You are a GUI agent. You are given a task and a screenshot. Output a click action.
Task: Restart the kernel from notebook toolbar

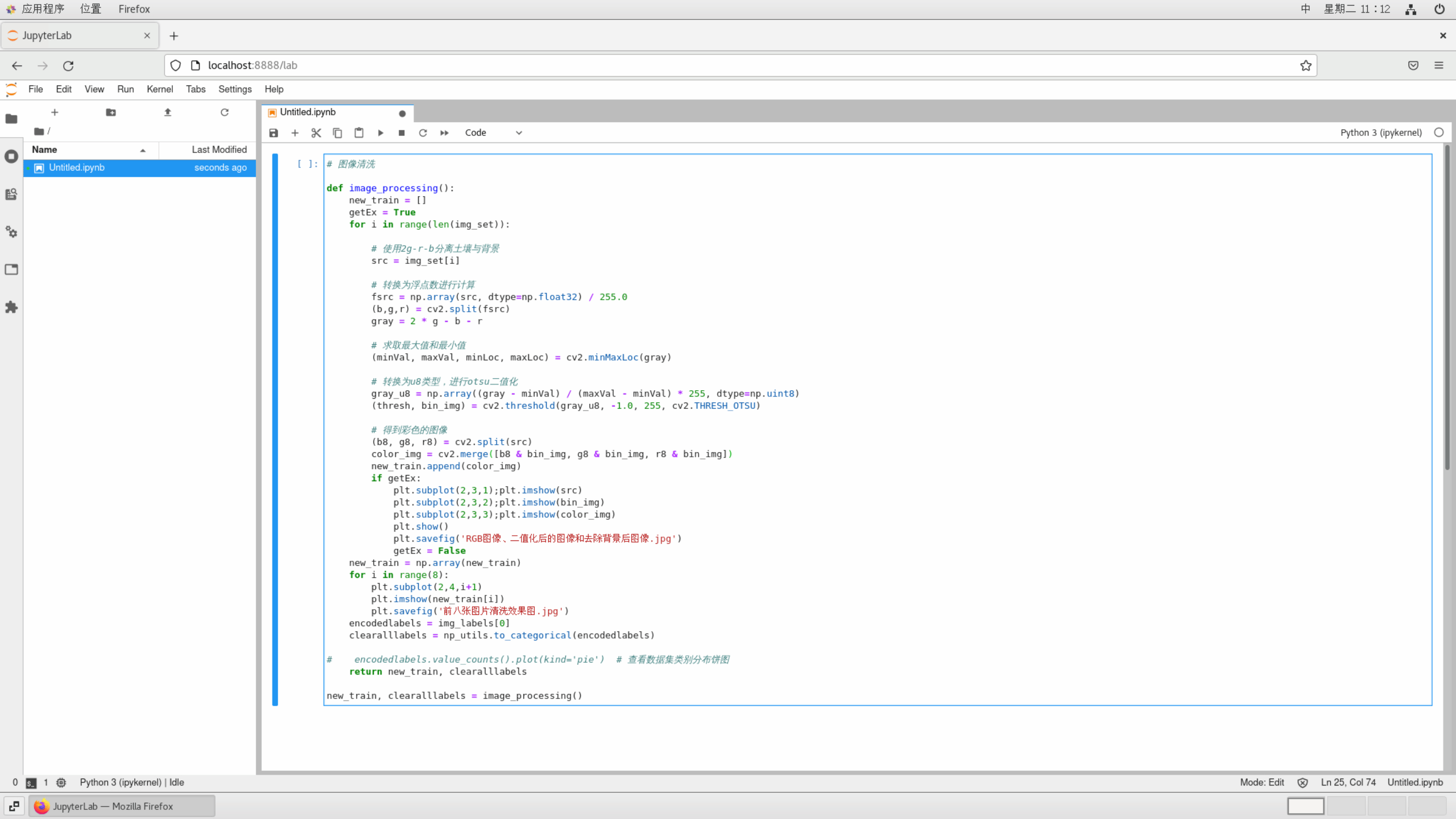click(x=423, y=133)
